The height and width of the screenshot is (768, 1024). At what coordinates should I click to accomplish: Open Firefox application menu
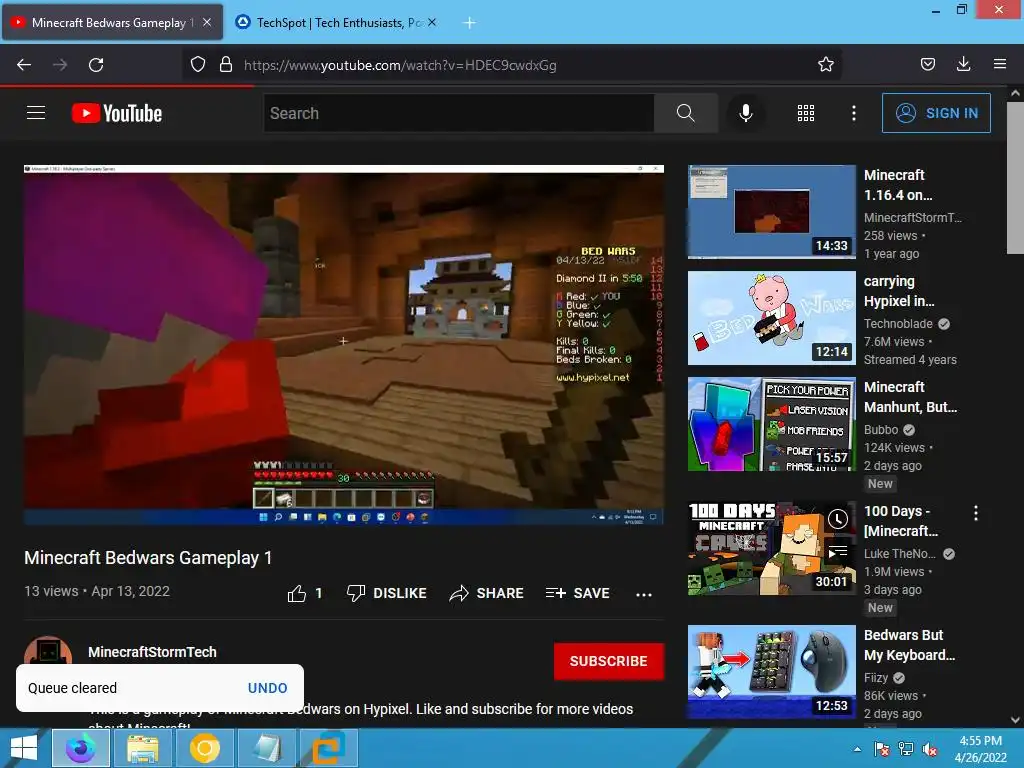pos(1000,65)
